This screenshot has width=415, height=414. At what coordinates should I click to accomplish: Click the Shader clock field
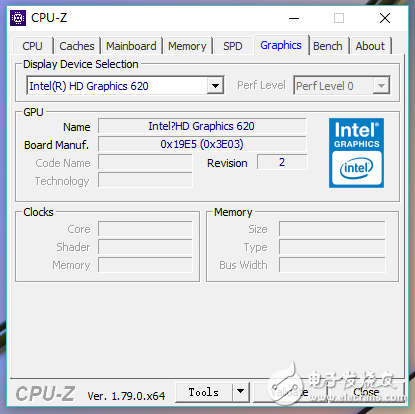pyautogui.click(x=145, y=247)
